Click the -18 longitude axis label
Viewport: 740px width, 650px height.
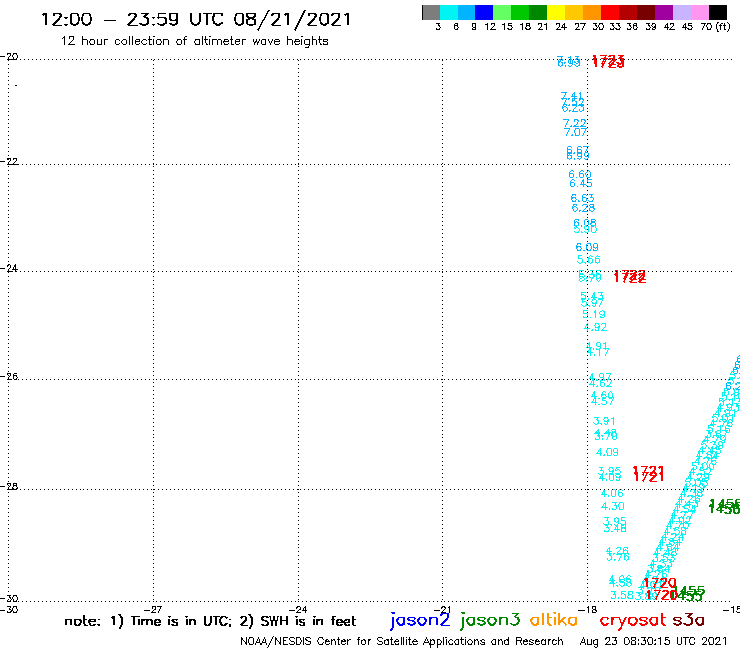tap(588, 609)
